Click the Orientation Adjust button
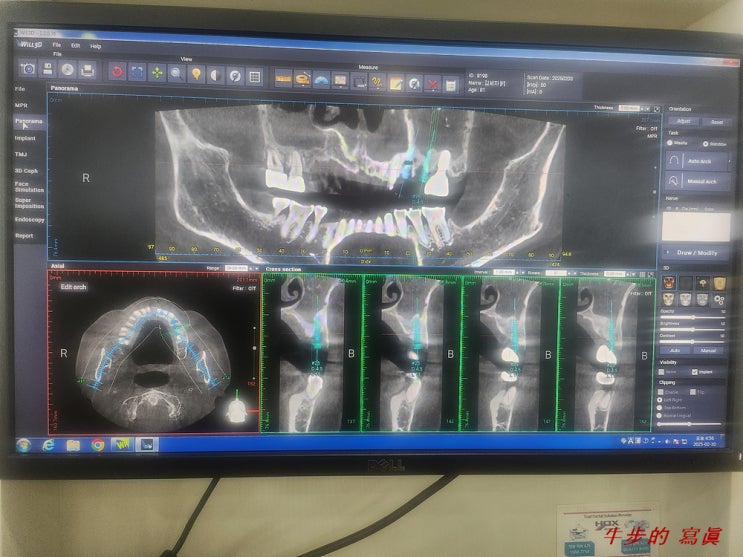743x557 pixels. coord(683,121)
